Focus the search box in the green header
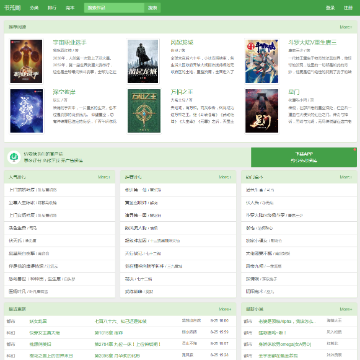The image size is (360, 360). pos(114,8)
